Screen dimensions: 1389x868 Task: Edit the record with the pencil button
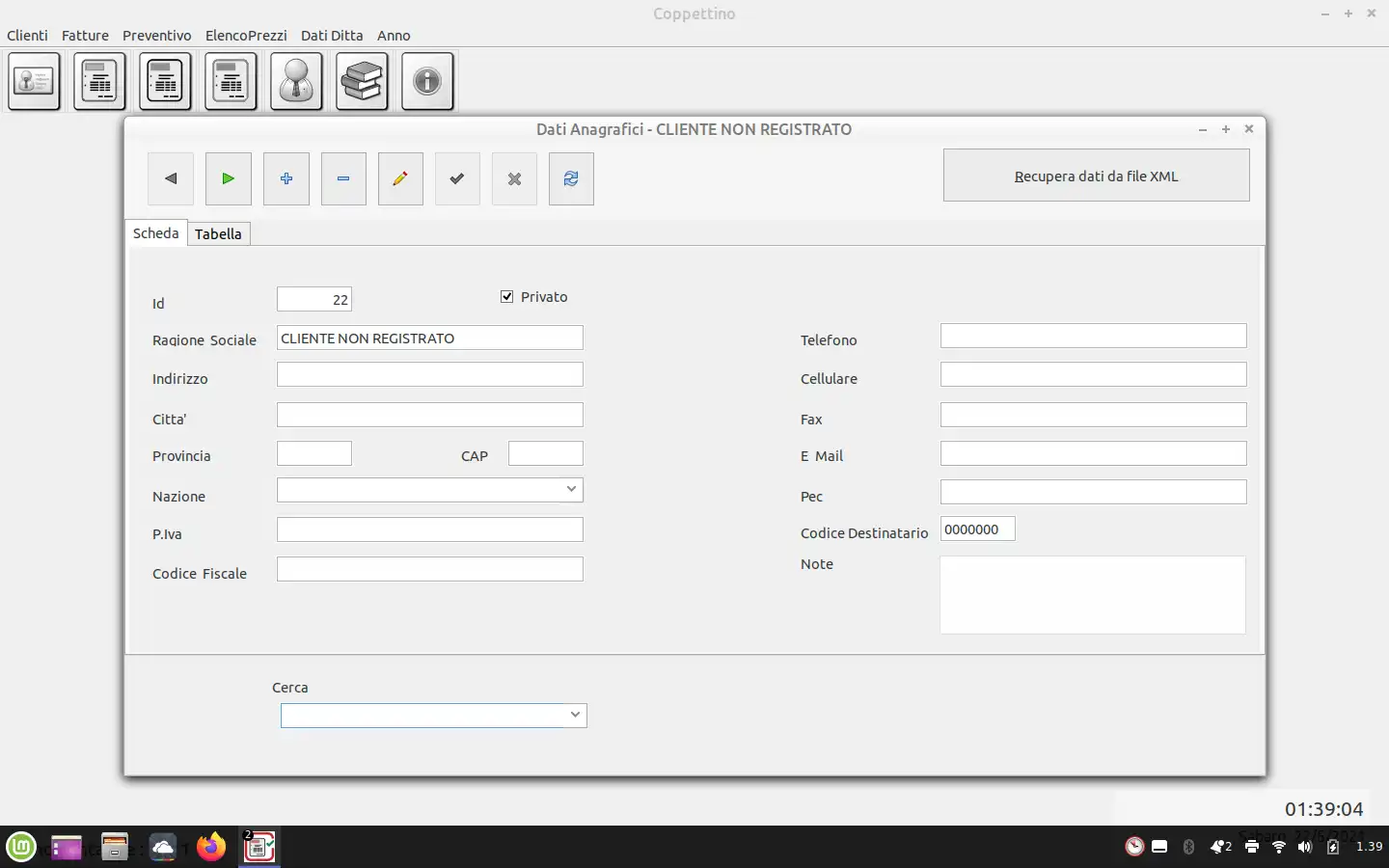point(400,178)
